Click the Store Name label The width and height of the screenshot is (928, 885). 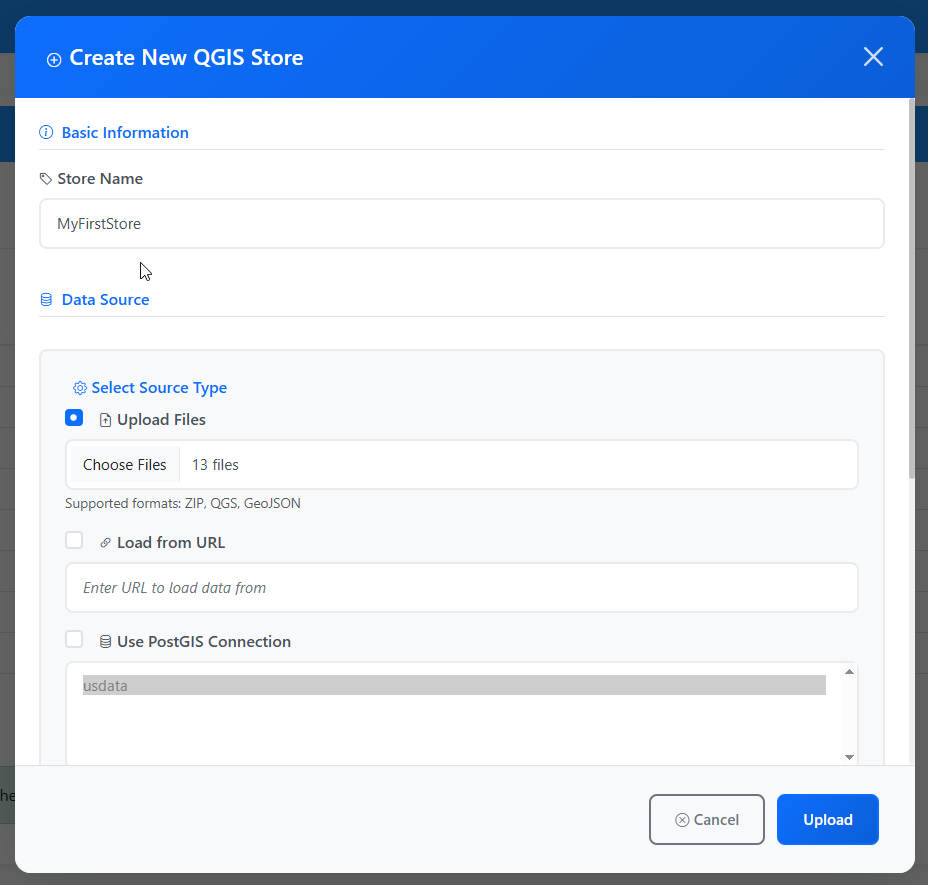tap(100, 179)
